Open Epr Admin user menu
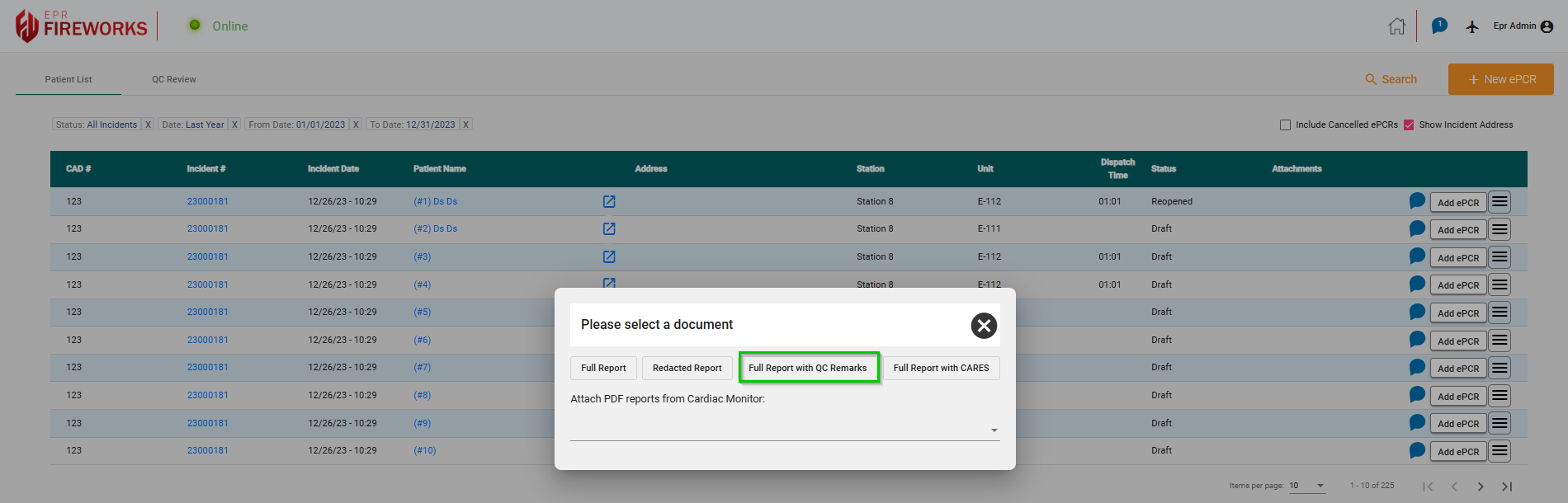 click(x=1523, y=26)
